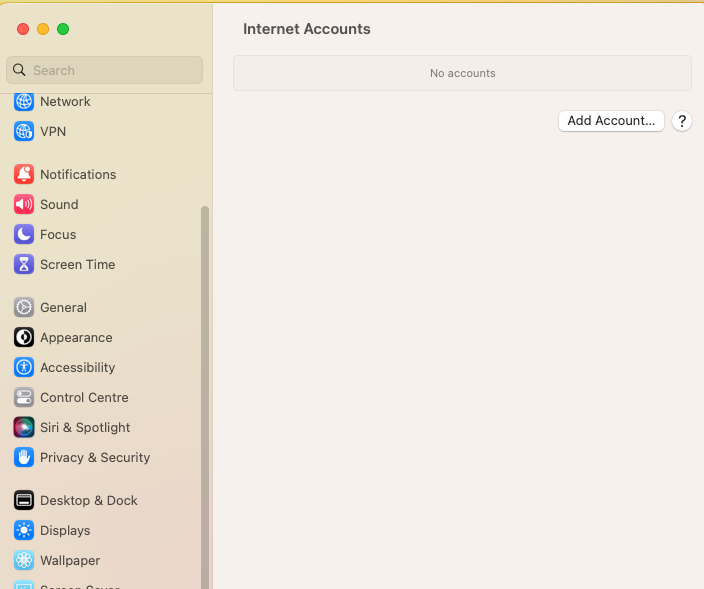Click the No accounts list area
The width and height of the screenshot is (704, 589).
[462, 73]
